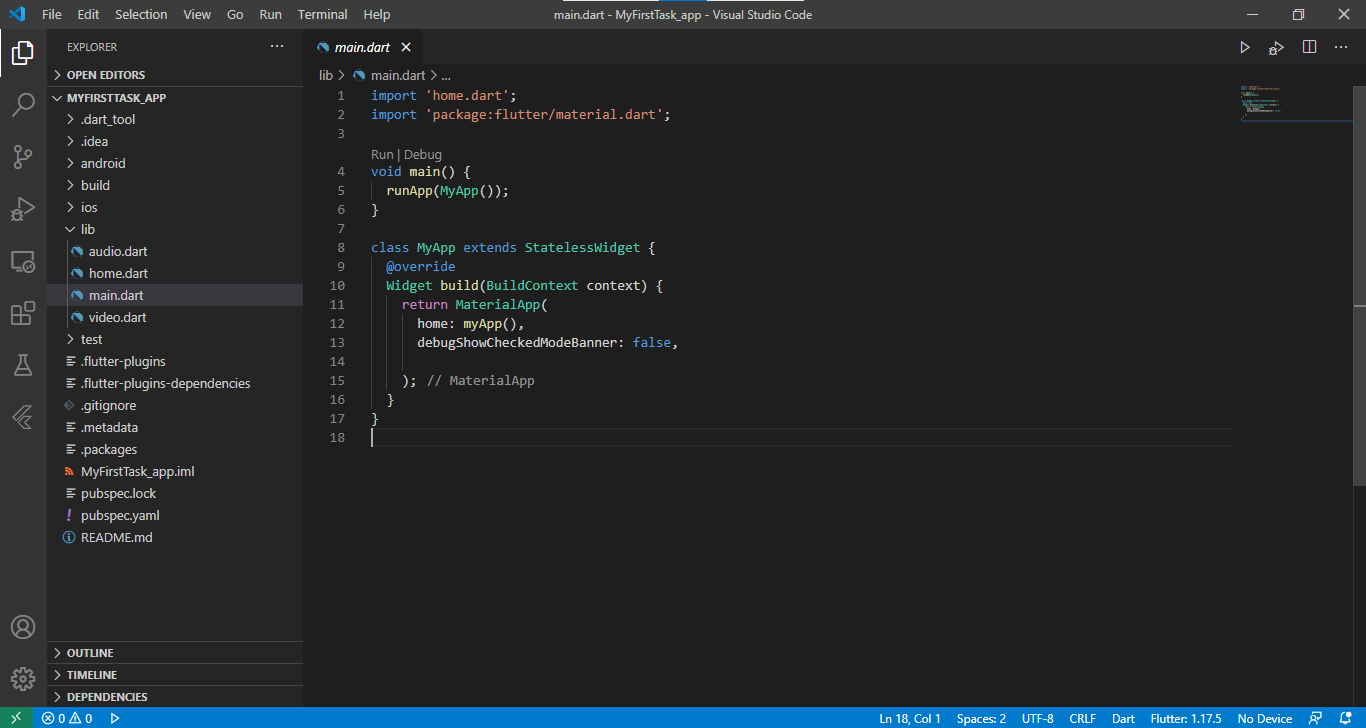Viewport: 1366px width, 728px height.
Task: Select the Run and Debug activity bar icon
Action: pos(23,209)
